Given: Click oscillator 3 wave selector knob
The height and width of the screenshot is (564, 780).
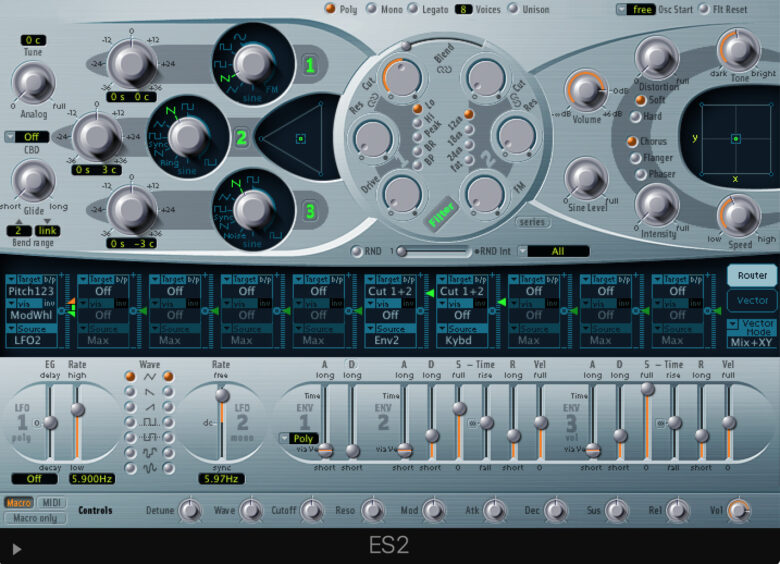Looking at the screenshot, I should click(x=254, y=210).
